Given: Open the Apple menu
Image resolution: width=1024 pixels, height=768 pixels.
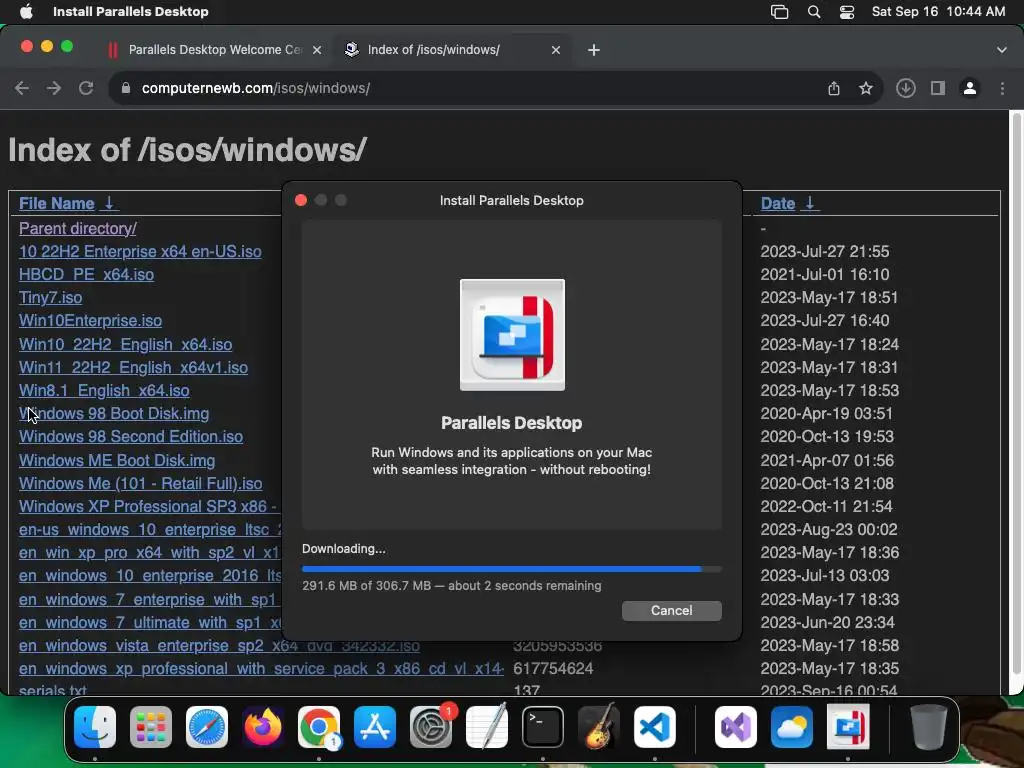Looking at the screenshot, I should pyautogui.click(x=25, y=11).
